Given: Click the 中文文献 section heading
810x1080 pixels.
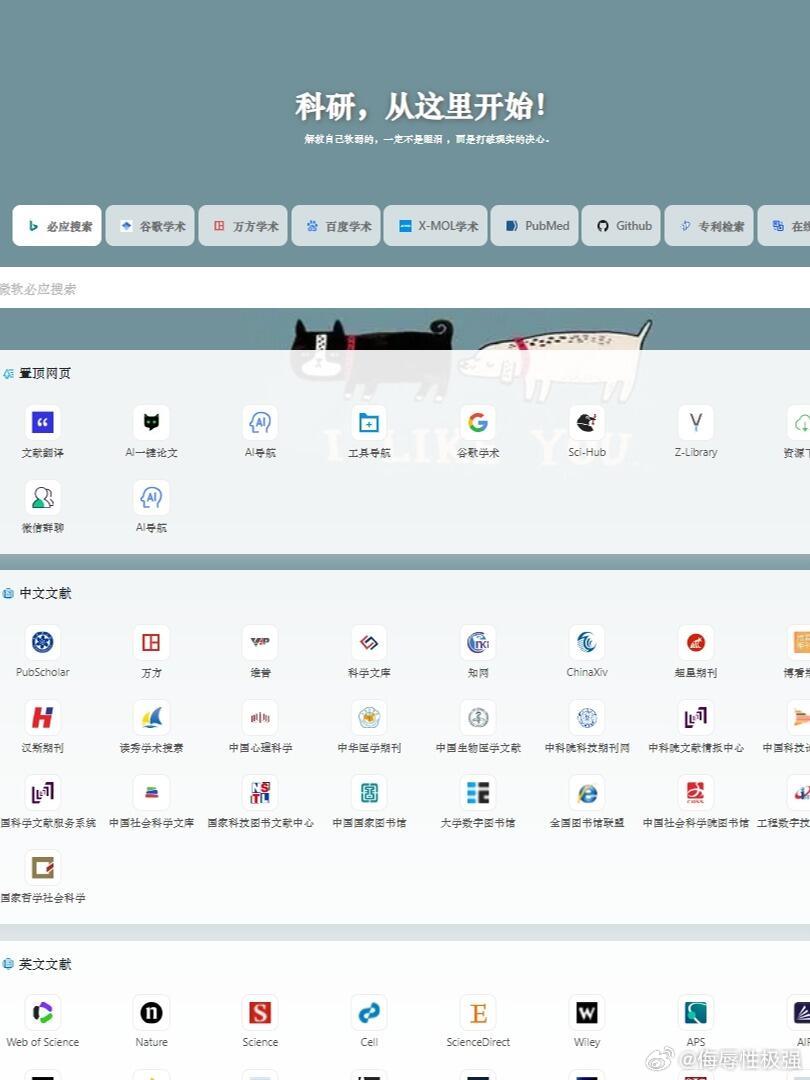Looking at the screenshot, I should [45, 593].
